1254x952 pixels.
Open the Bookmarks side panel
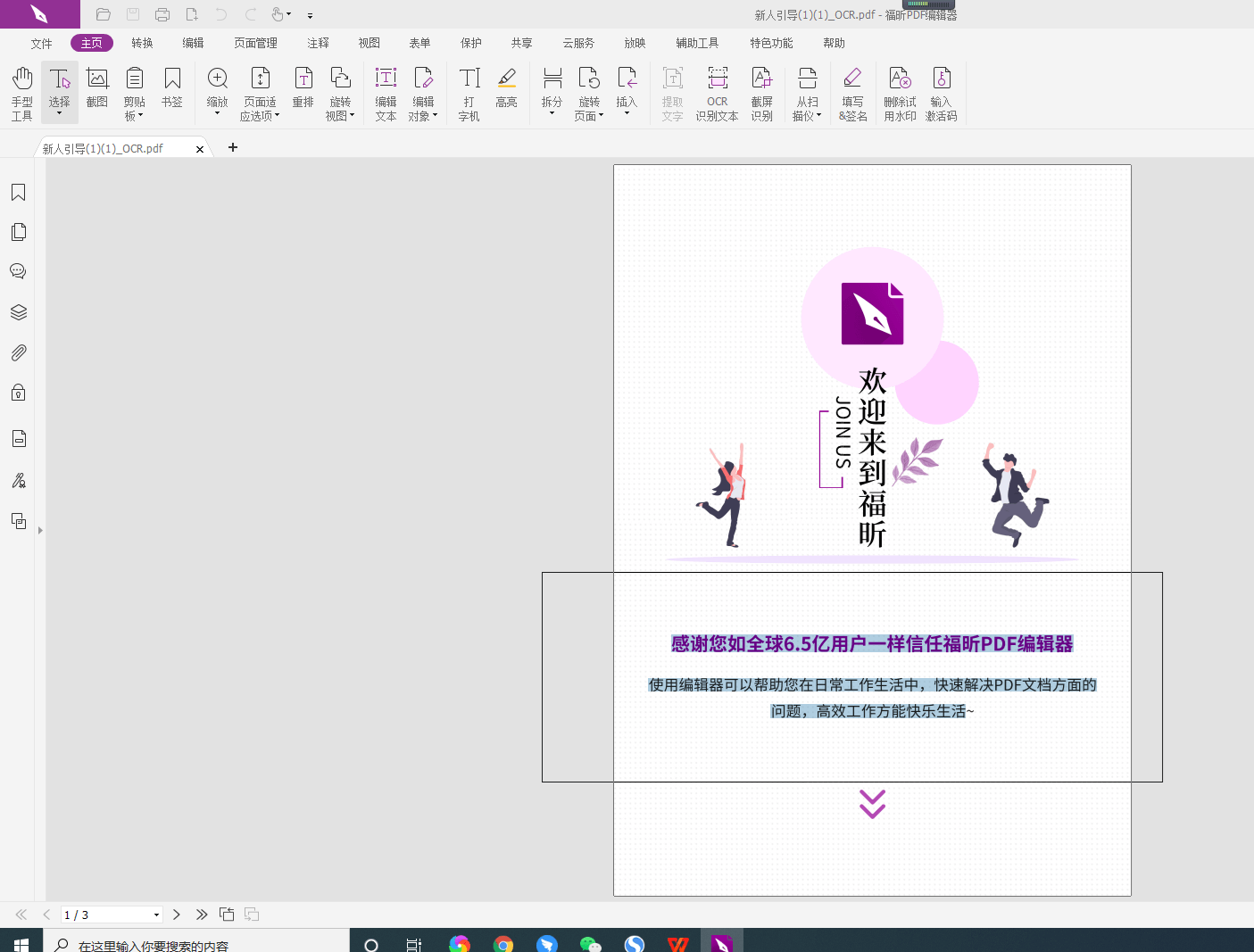pos(18,193)
